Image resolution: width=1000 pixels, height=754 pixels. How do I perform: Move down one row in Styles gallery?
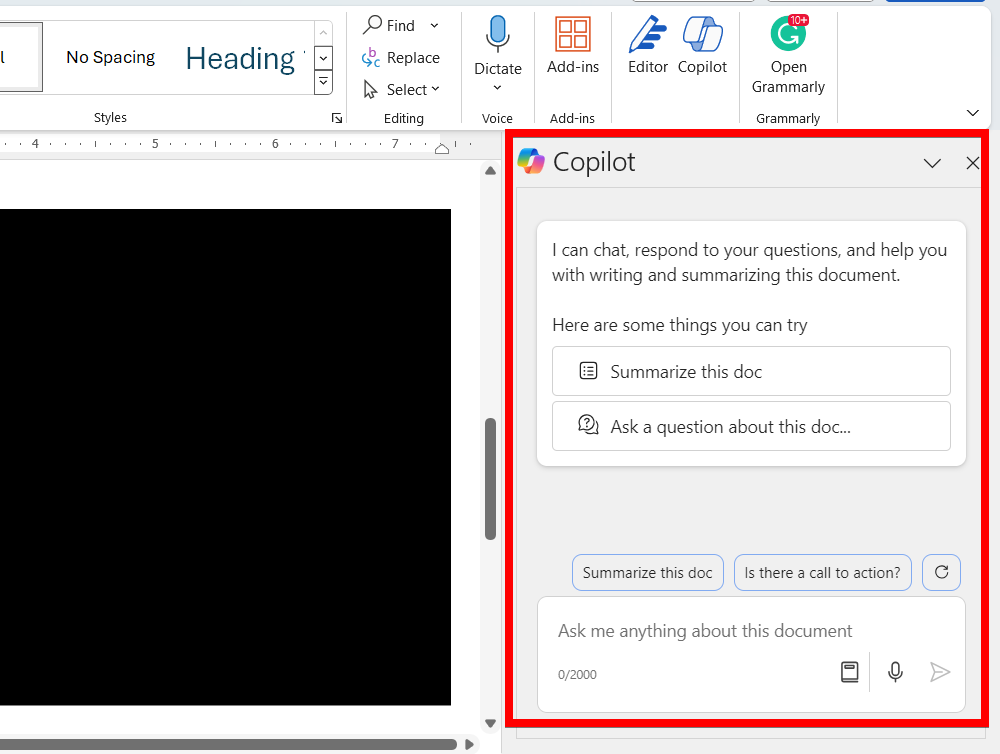(x=323, y=58)
